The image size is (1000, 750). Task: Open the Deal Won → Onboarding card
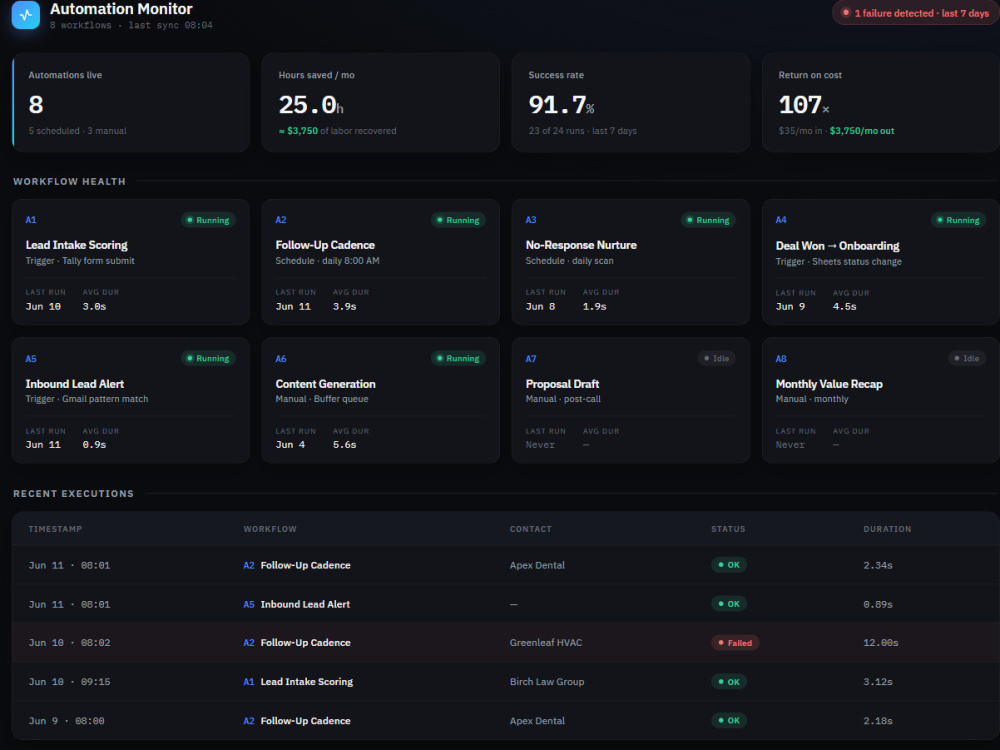coord(880,262)
